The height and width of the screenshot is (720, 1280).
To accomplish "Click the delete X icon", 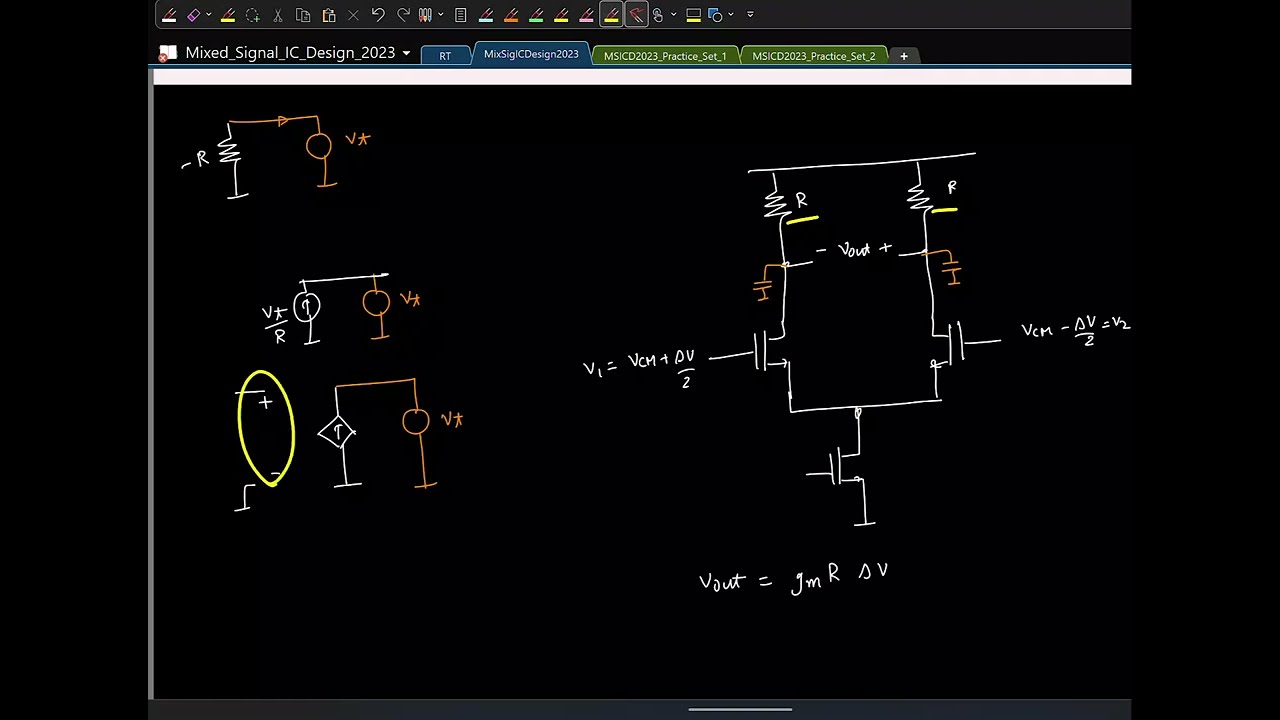I will (353, 15).
